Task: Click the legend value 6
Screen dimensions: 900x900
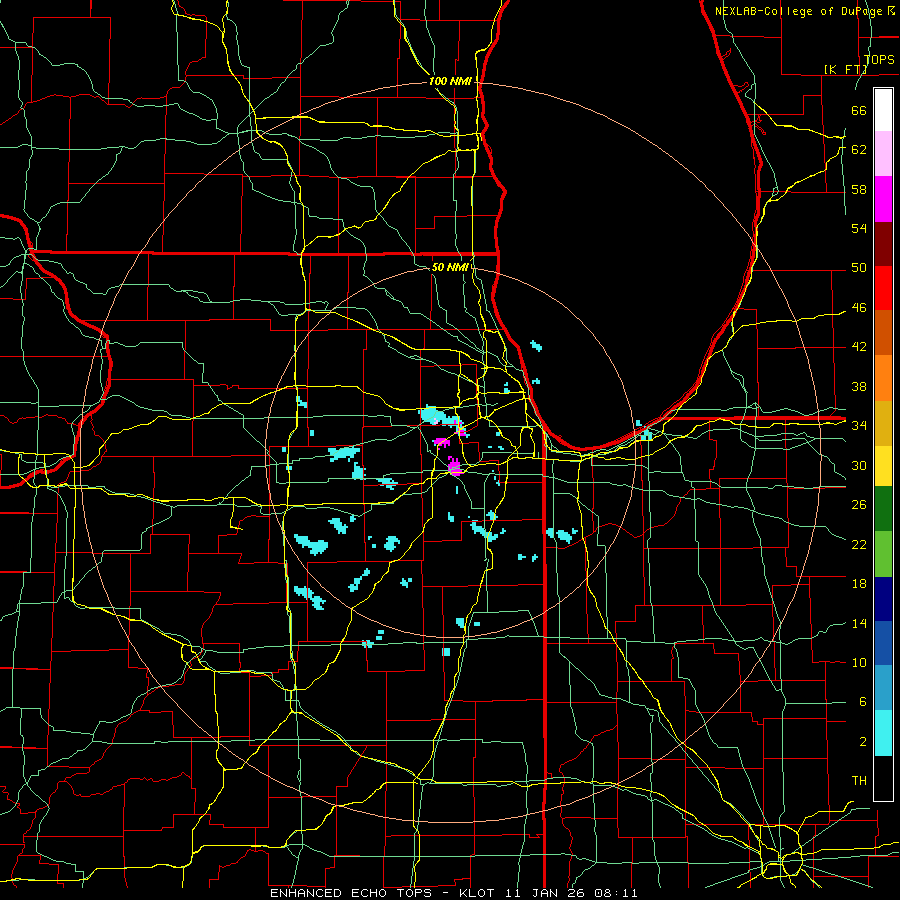Action: [863, 702]
